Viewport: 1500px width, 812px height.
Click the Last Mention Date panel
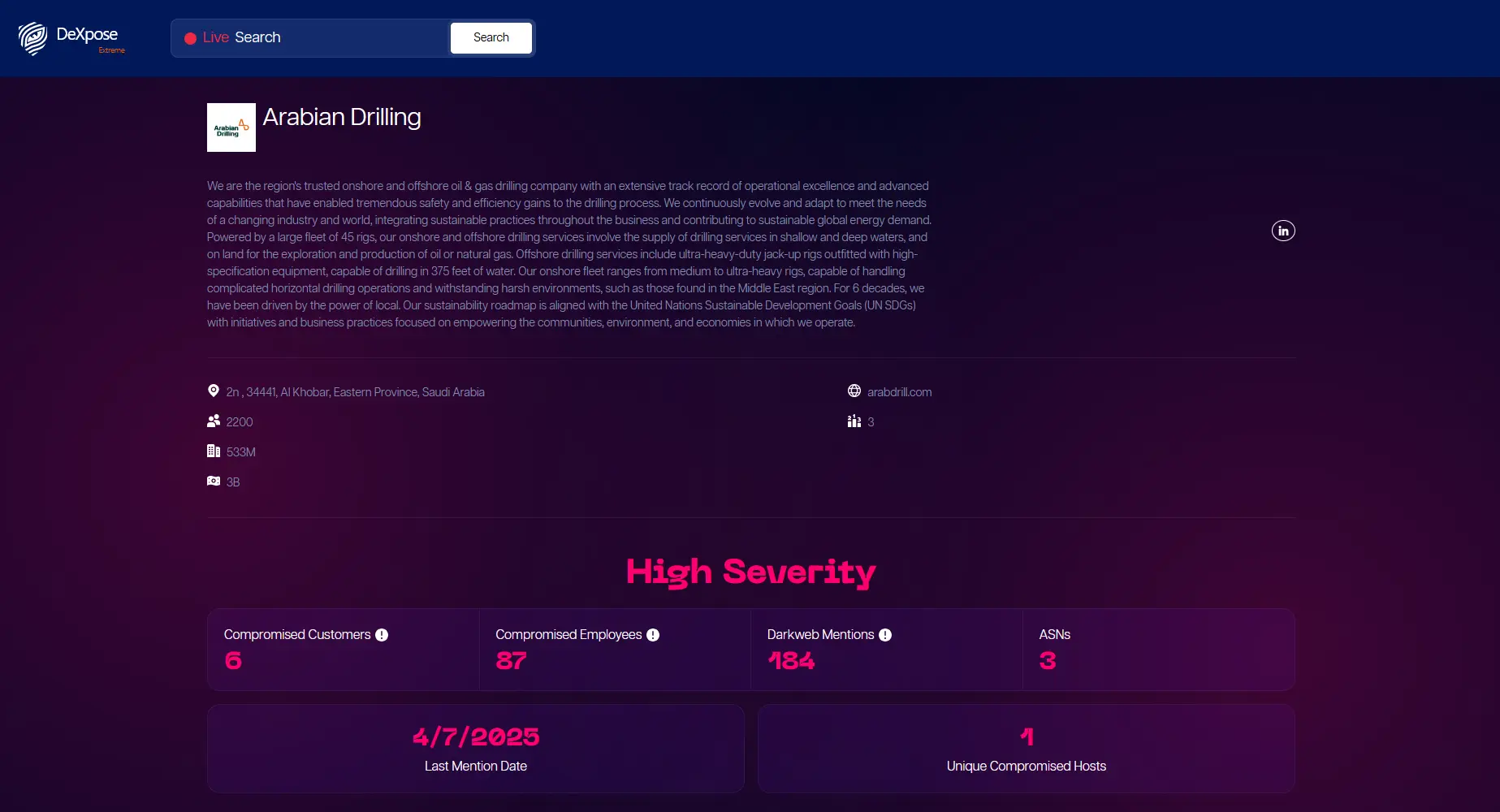pos(475,748)
